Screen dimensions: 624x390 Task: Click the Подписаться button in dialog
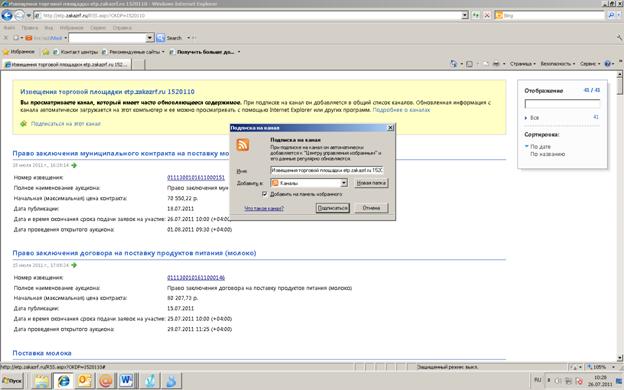pyautogui.click(x=332, y=208)
